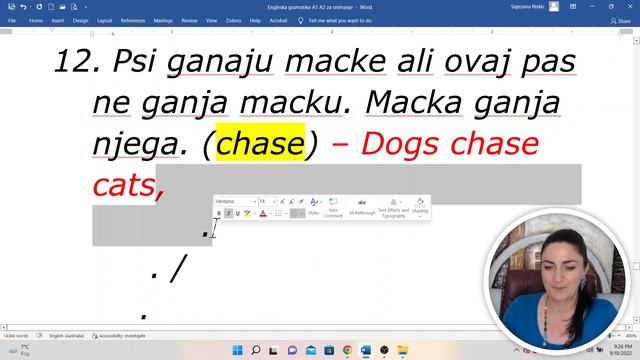Click the horizontal scrollbar below the document

316,327
